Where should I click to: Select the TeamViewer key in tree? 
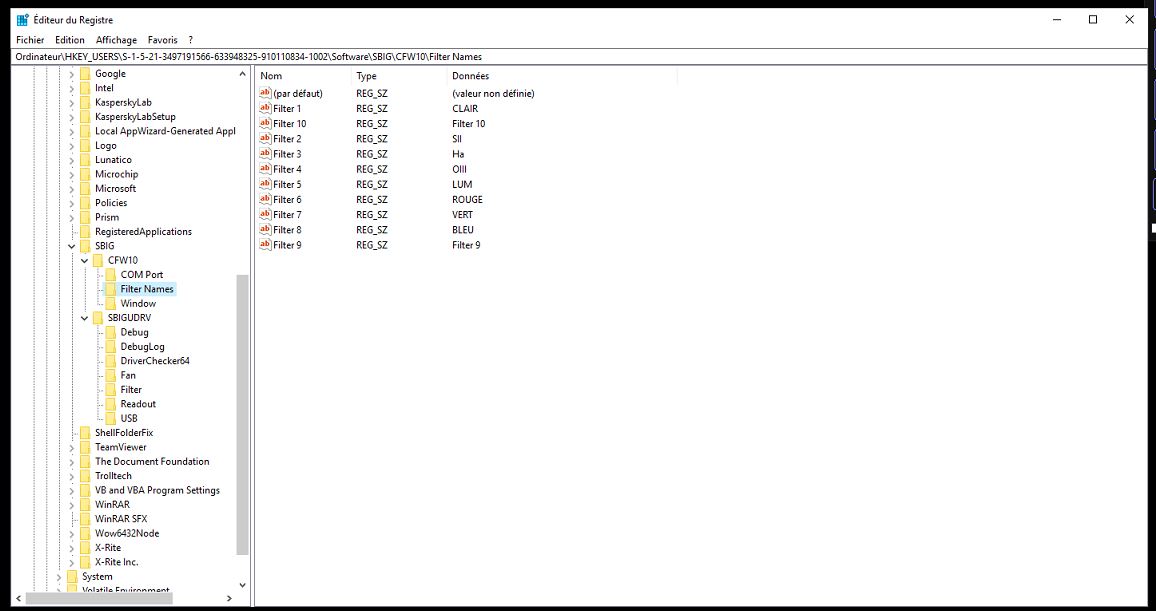pyautogui.click(x=120, y=447)
